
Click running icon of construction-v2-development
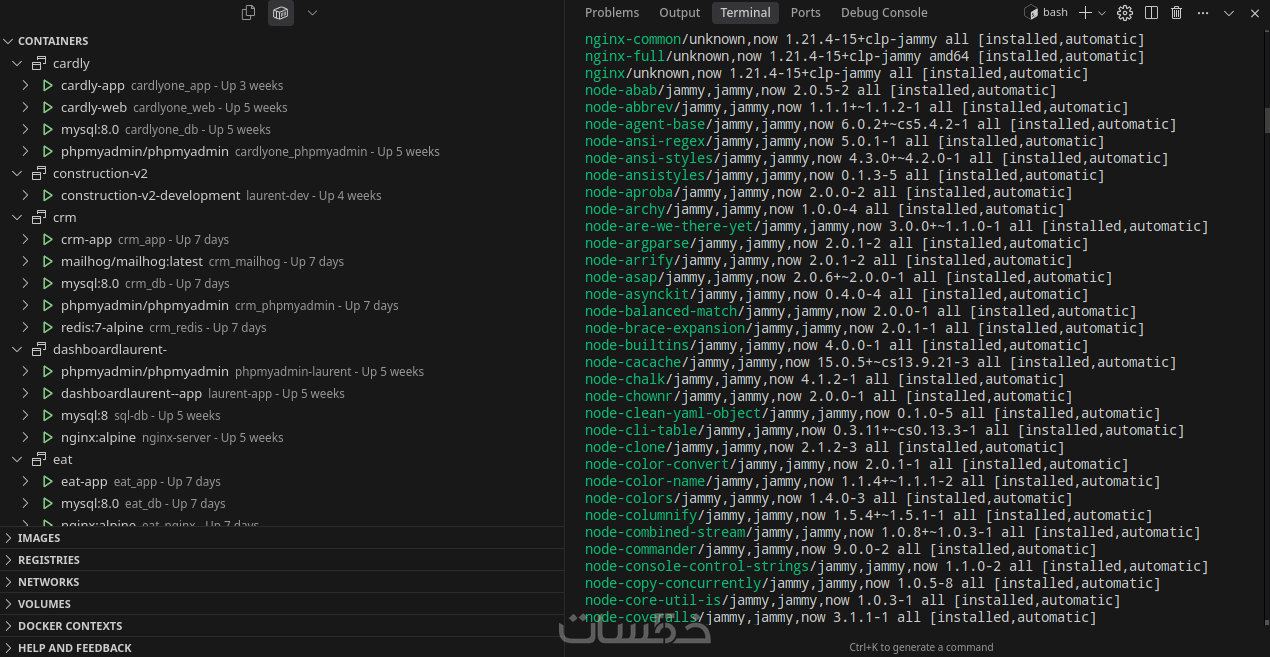47,195
